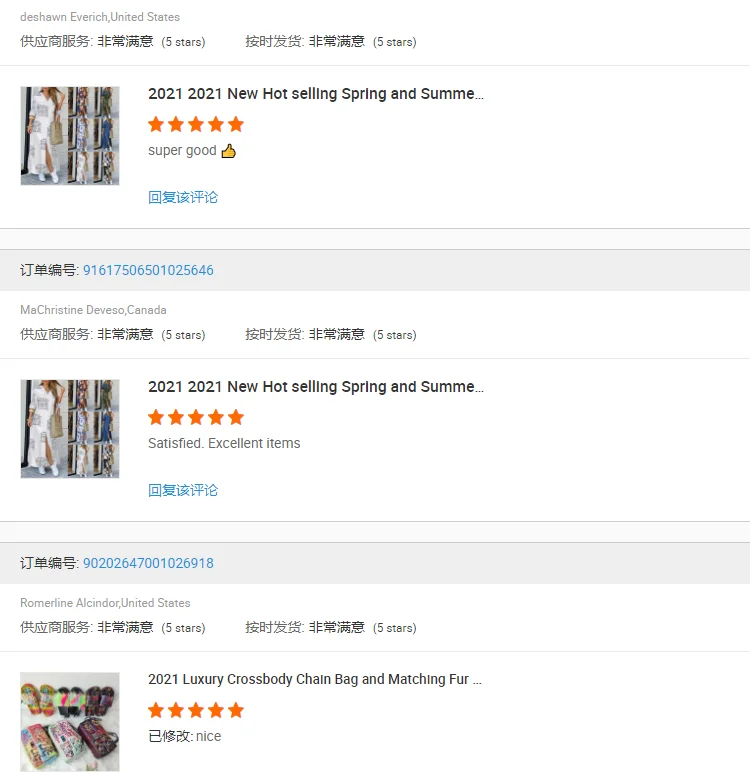
Task: Click the third star on the Crossbody Chain Bag review
Action: tap(196, 711)
